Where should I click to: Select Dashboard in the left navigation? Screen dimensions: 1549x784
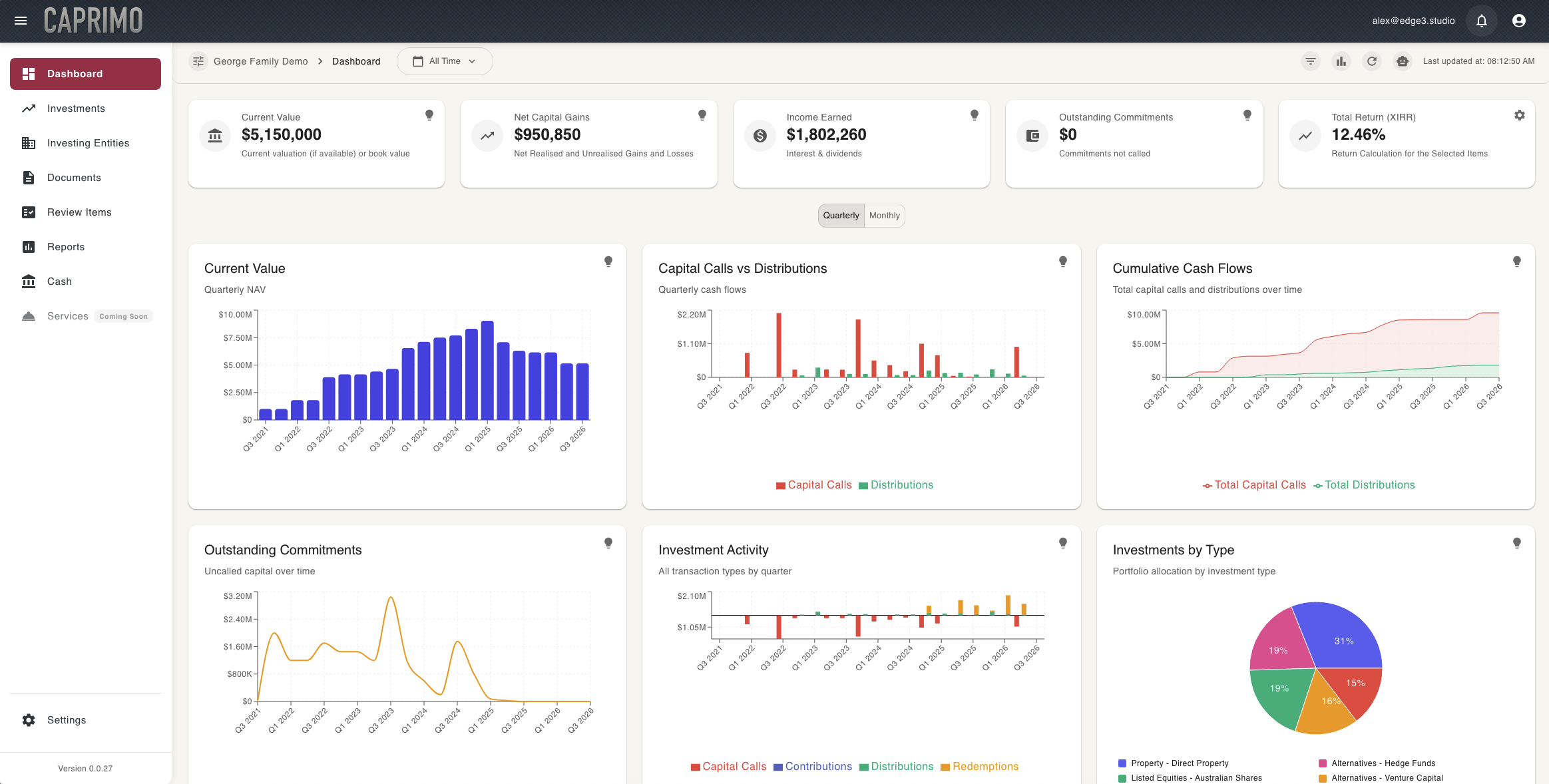tap(75, 73)
